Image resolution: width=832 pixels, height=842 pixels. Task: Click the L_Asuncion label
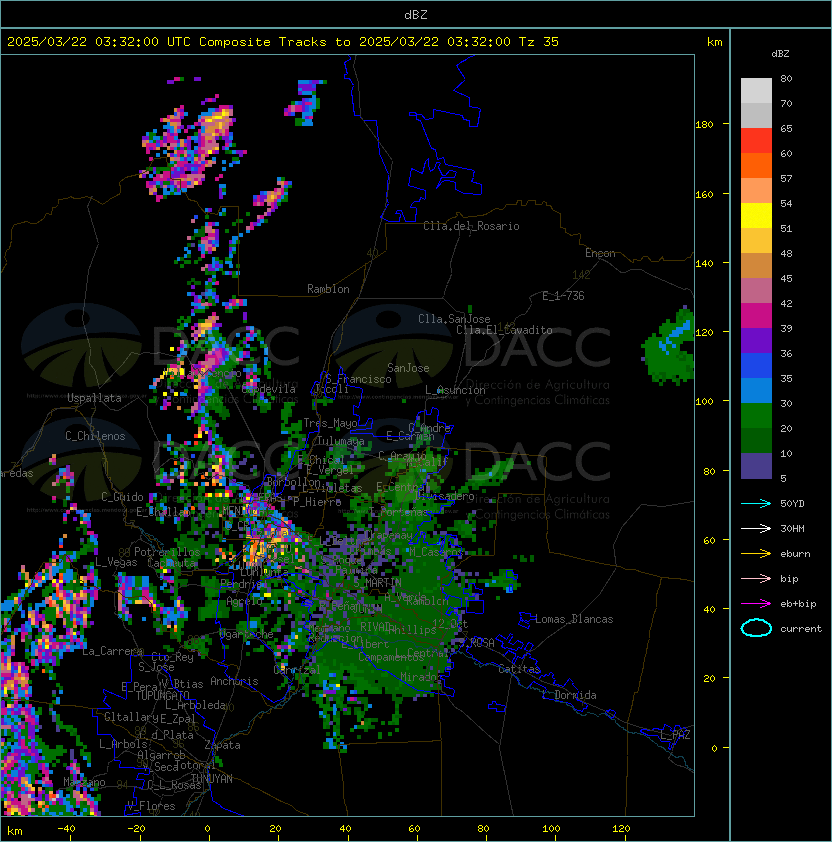[455, 390]
